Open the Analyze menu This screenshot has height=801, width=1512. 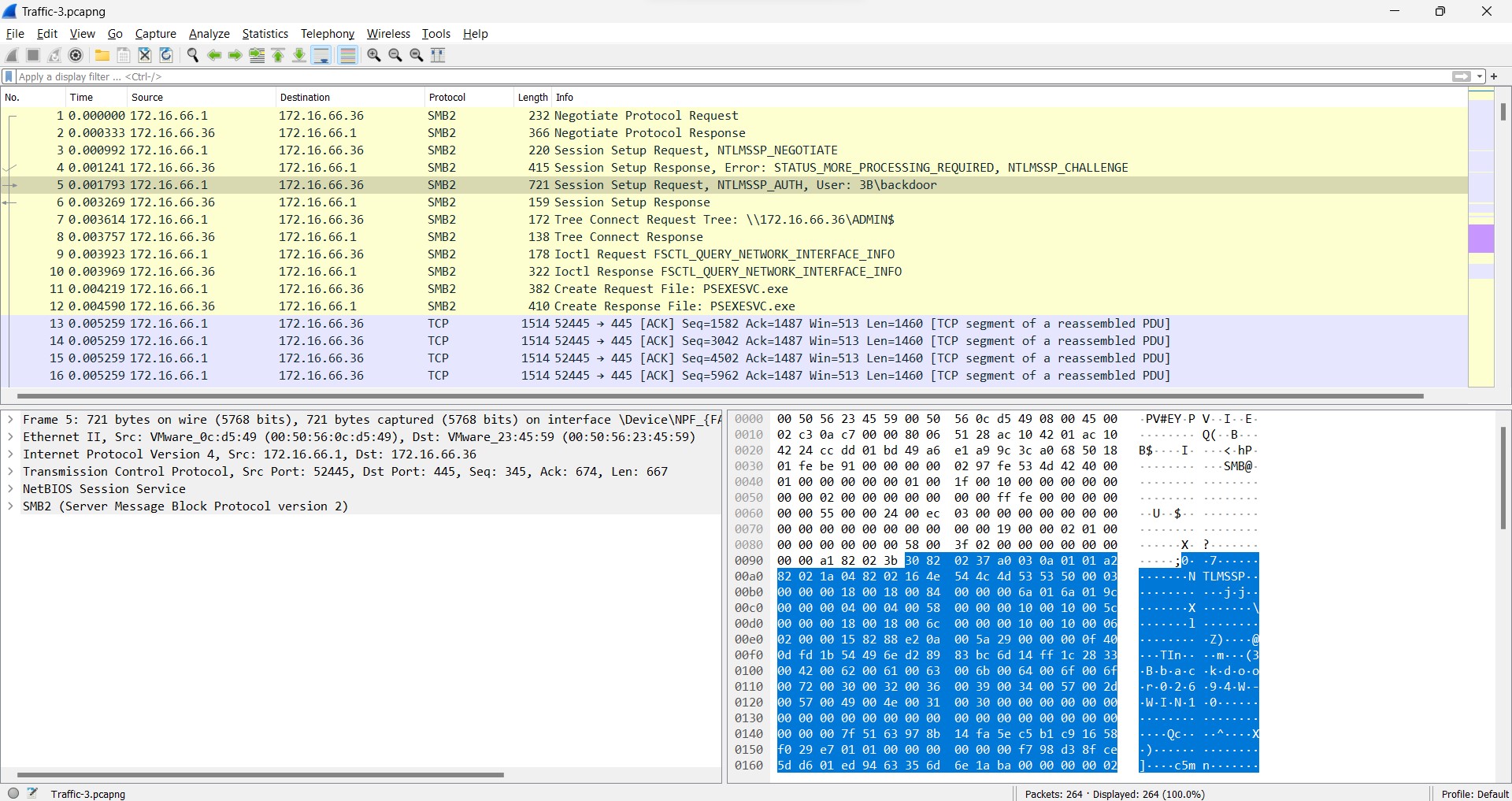pos(209,34)
